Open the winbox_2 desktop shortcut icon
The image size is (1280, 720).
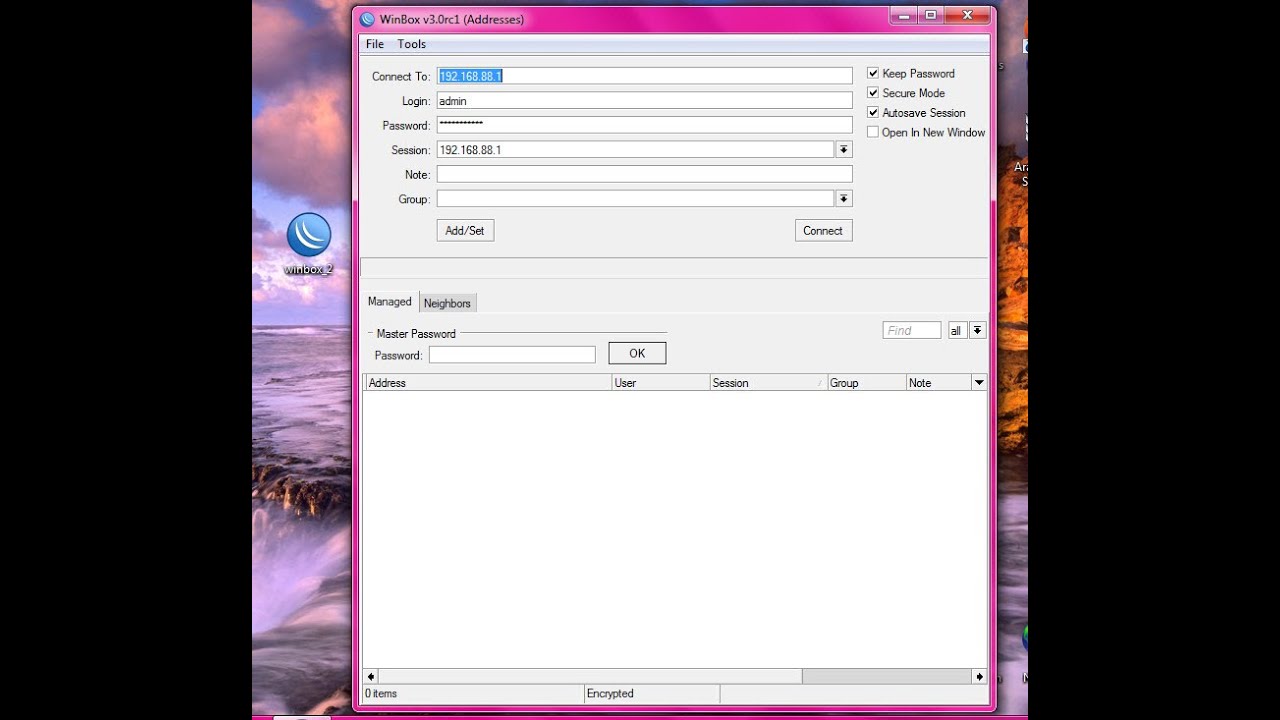coord(308,244)
